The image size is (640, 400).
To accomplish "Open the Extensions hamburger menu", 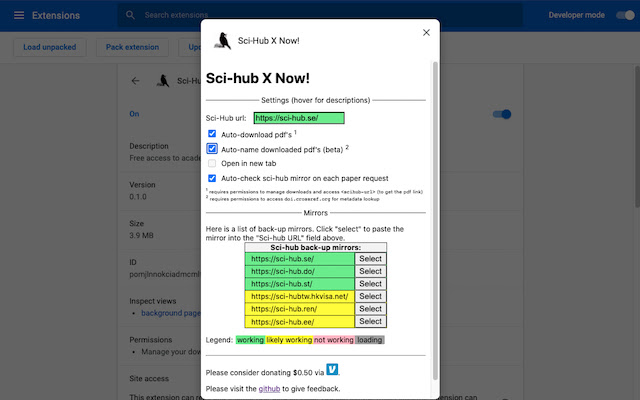I will pos(19,16).
